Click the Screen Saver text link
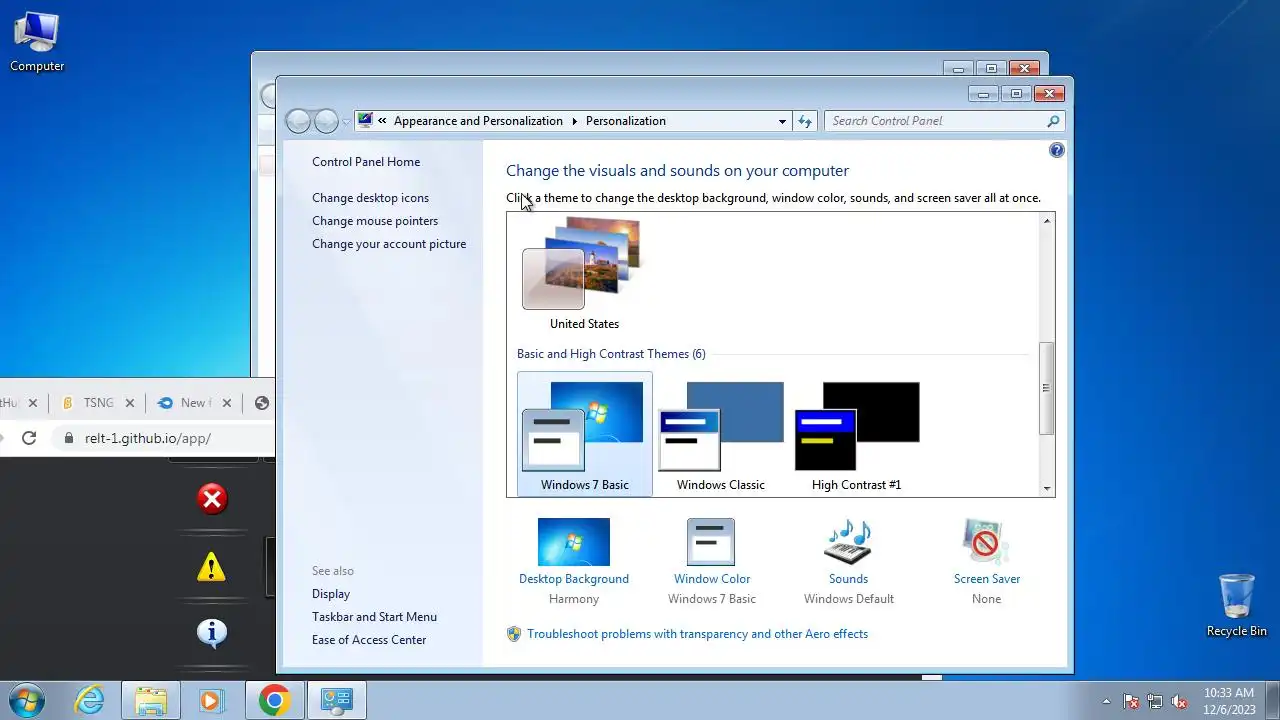 pos(987,579)
